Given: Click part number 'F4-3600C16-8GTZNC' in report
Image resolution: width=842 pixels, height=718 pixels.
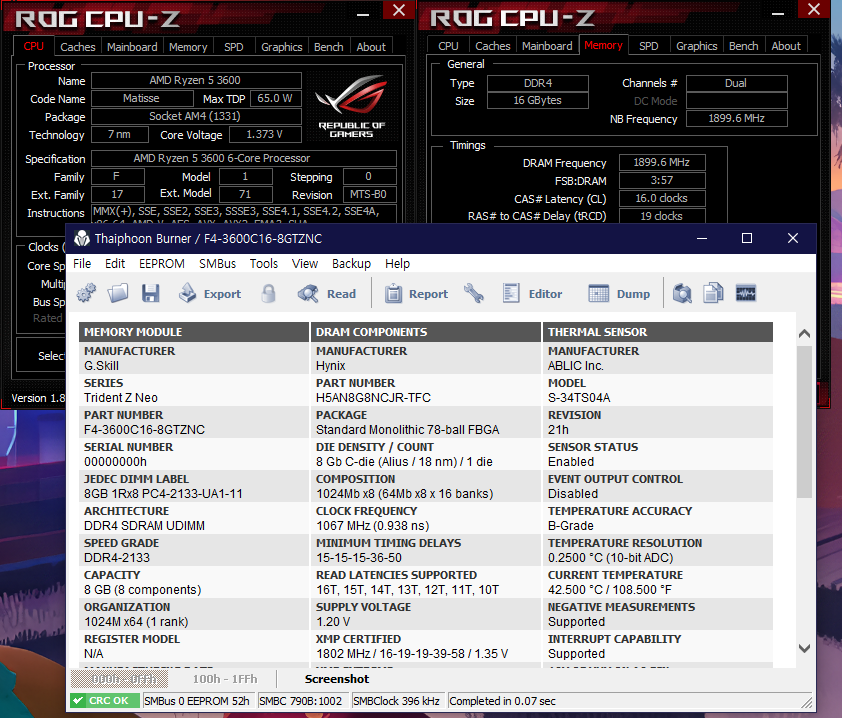Looking at the screenshot, I should click(x=144, y=430).
